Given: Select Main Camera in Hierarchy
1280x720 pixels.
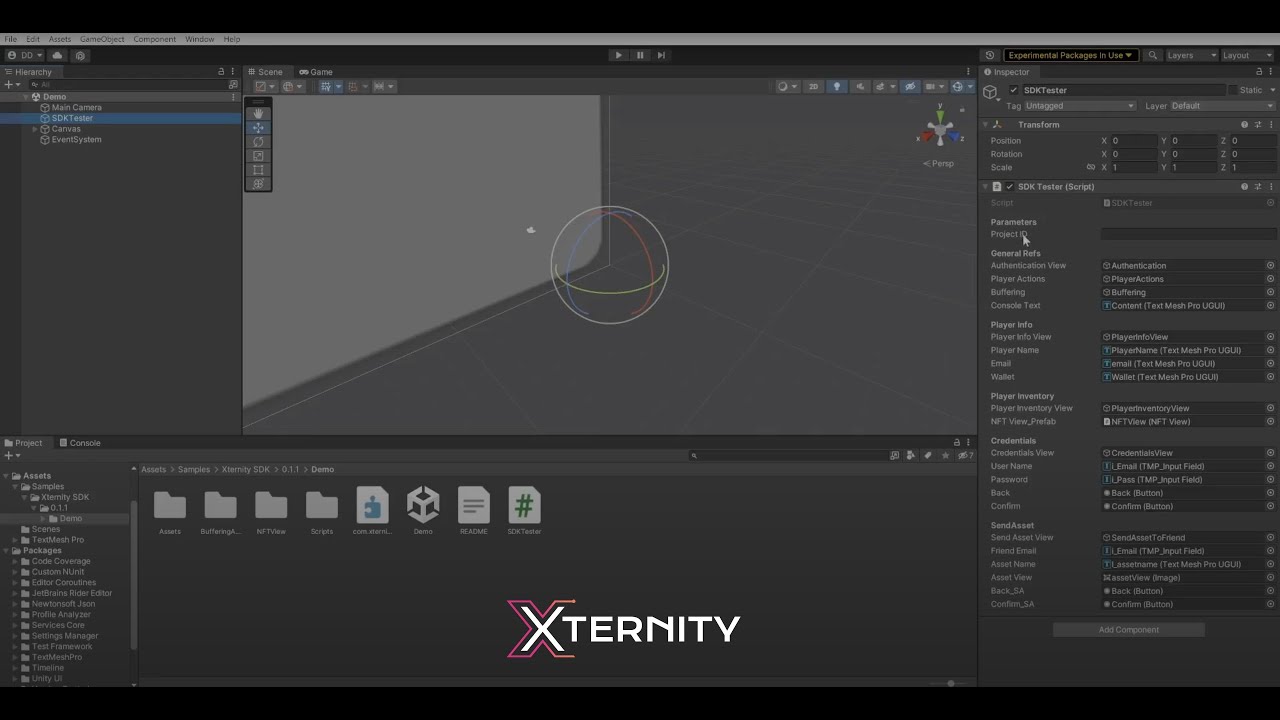Looking at the screenshot, I should [76, 107].
